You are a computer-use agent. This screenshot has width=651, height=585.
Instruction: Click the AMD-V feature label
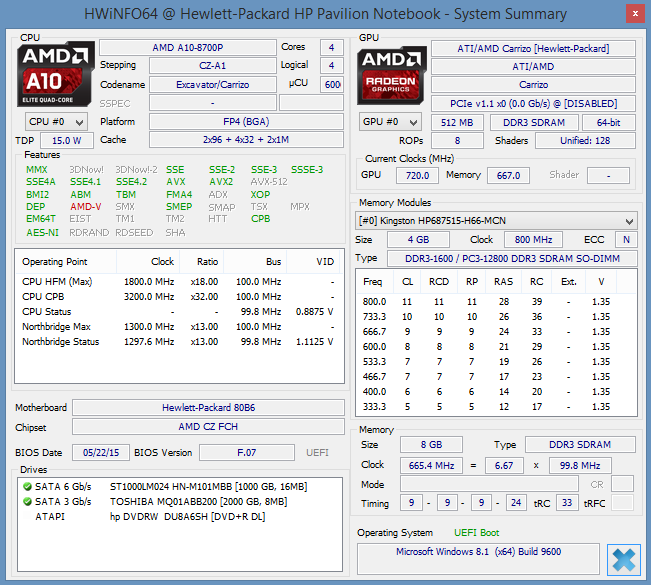point(85,207)
